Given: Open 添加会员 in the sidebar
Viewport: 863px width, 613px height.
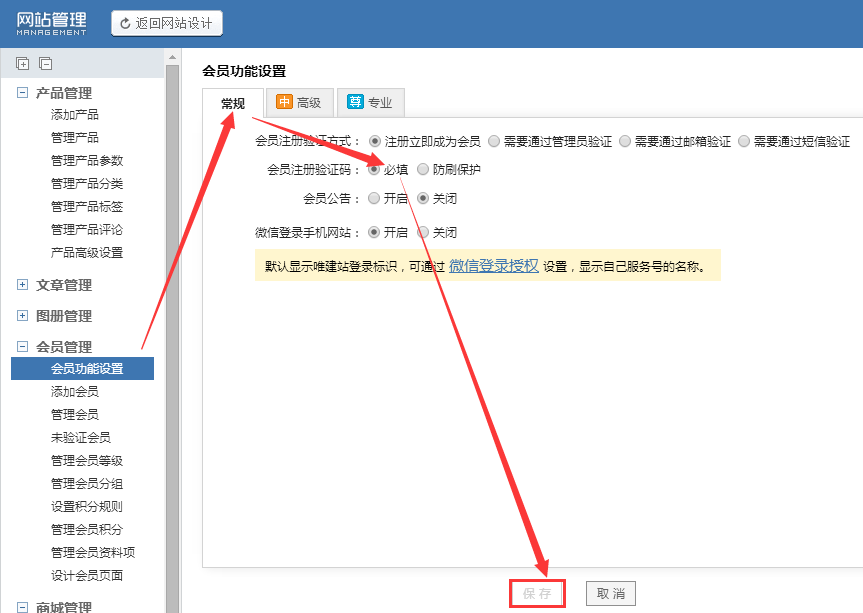Looking at the screenshot, I should [x=75, y=392].
